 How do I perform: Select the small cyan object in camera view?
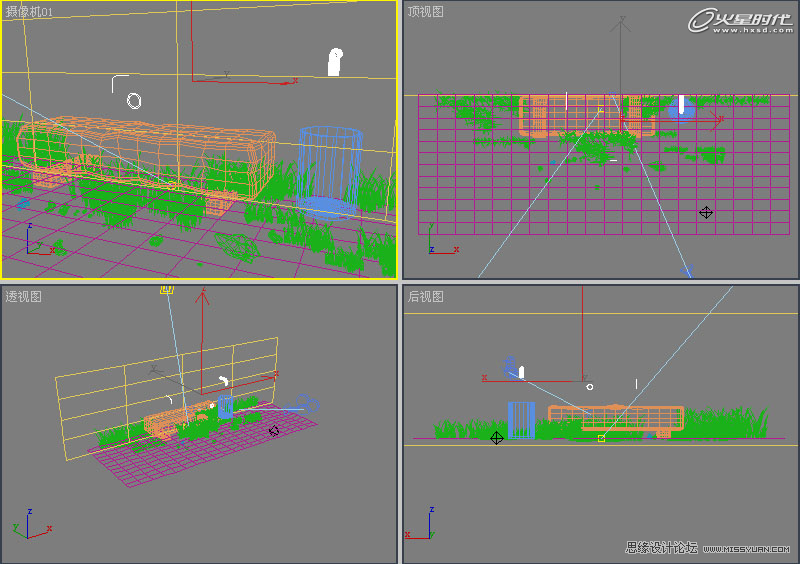click(x=23, y=205)
